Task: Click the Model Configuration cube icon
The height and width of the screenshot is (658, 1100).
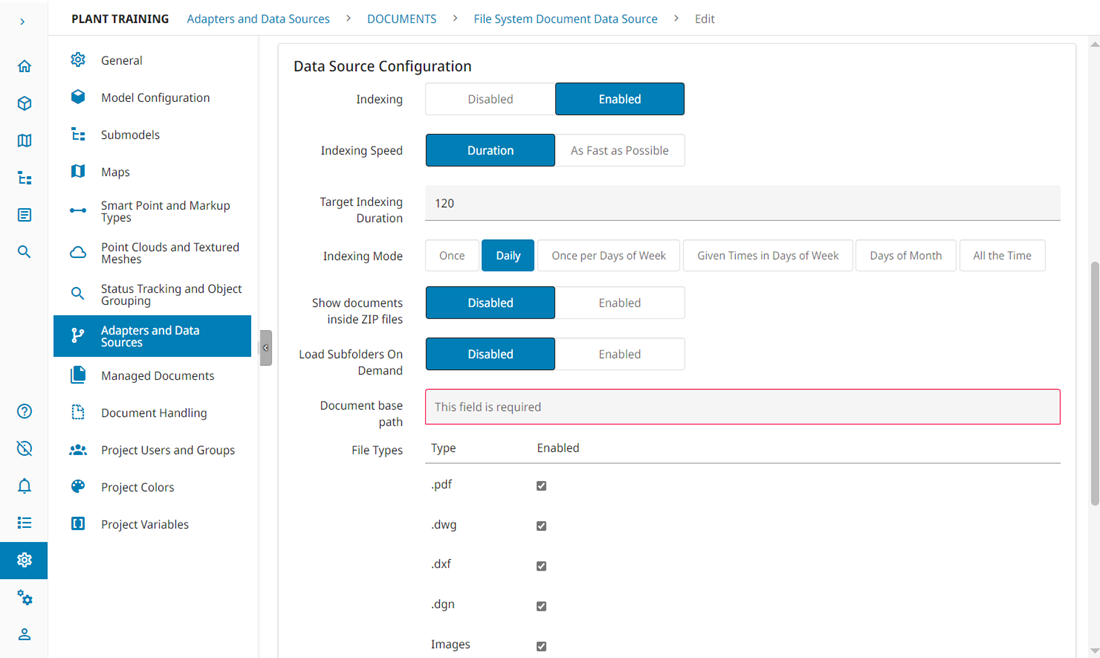Action: coord(78,97)
